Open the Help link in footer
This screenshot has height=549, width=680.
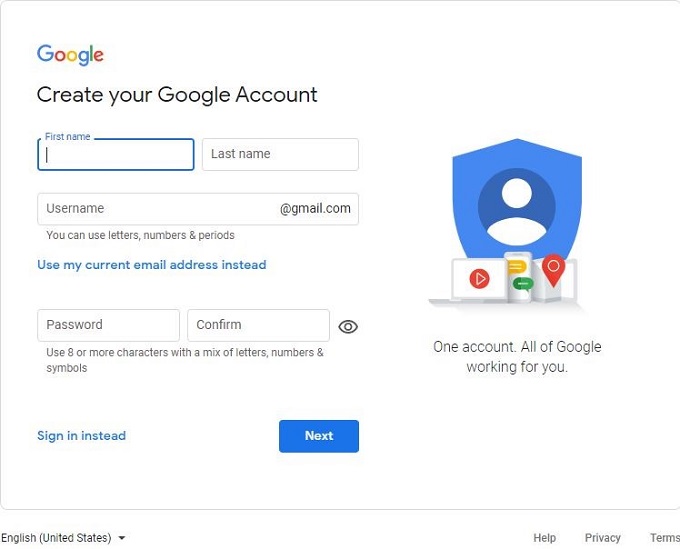click(x=545, y=538)
